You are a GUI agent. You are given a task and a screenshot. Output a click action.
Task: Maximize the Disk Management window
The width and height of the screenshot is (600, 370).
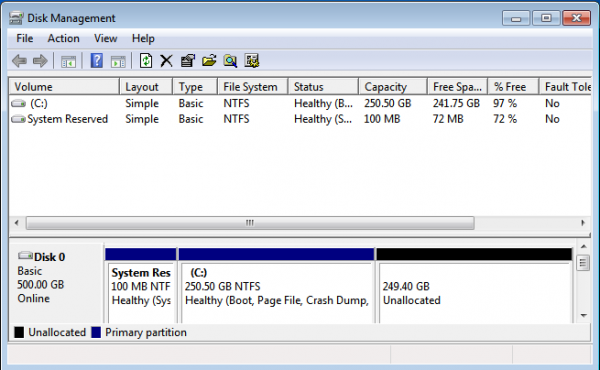pos(546,18)
